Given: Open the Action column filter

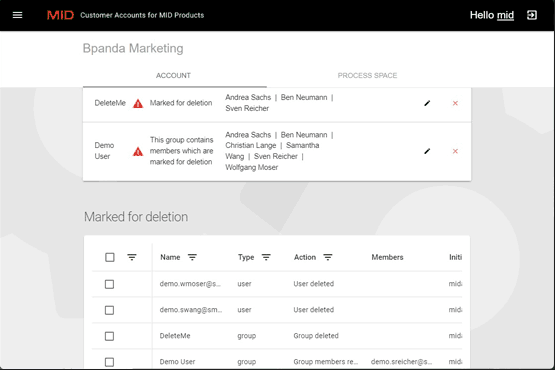Looking at the screenshot, I should pos(328,257).
